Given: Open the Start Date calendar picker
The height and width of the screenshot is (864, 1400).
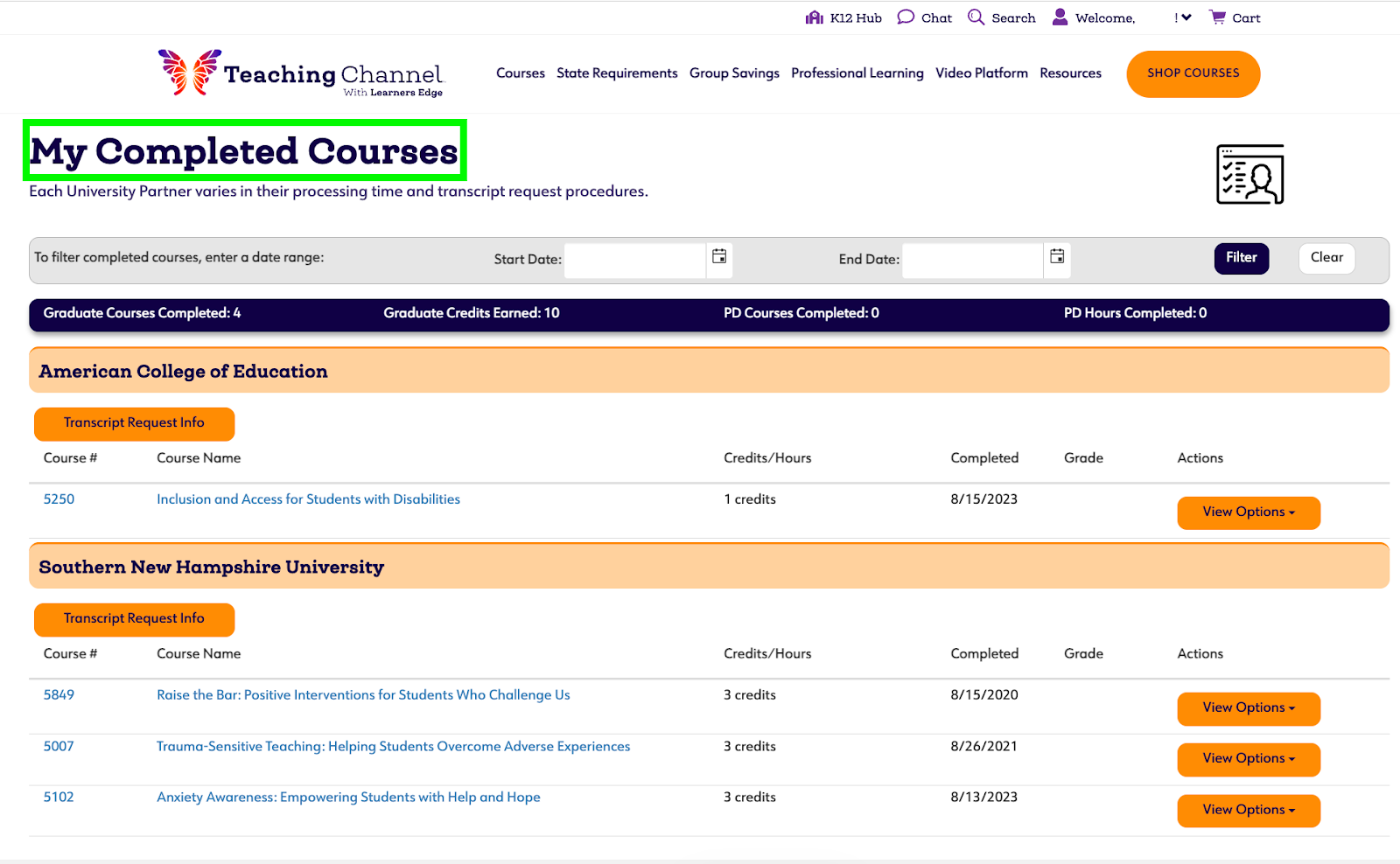Looking at the screenshot, I should 719,257.
